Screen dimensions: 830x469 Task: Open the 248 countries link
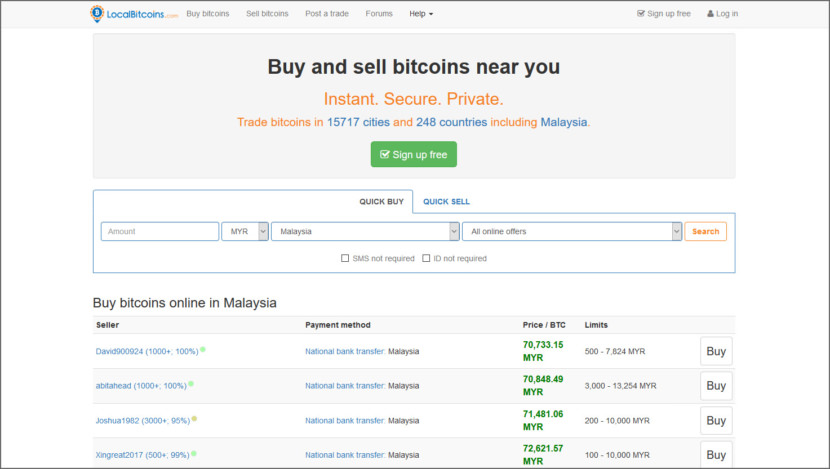point(451,122)
